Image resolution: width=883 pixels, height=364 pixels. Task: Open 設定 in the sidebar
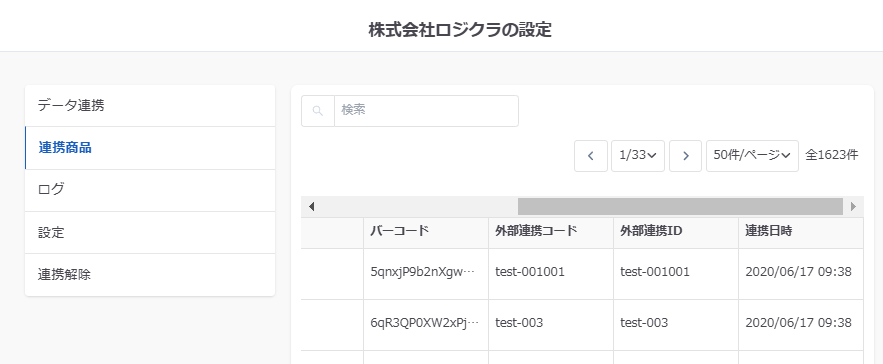pos(150,232)
